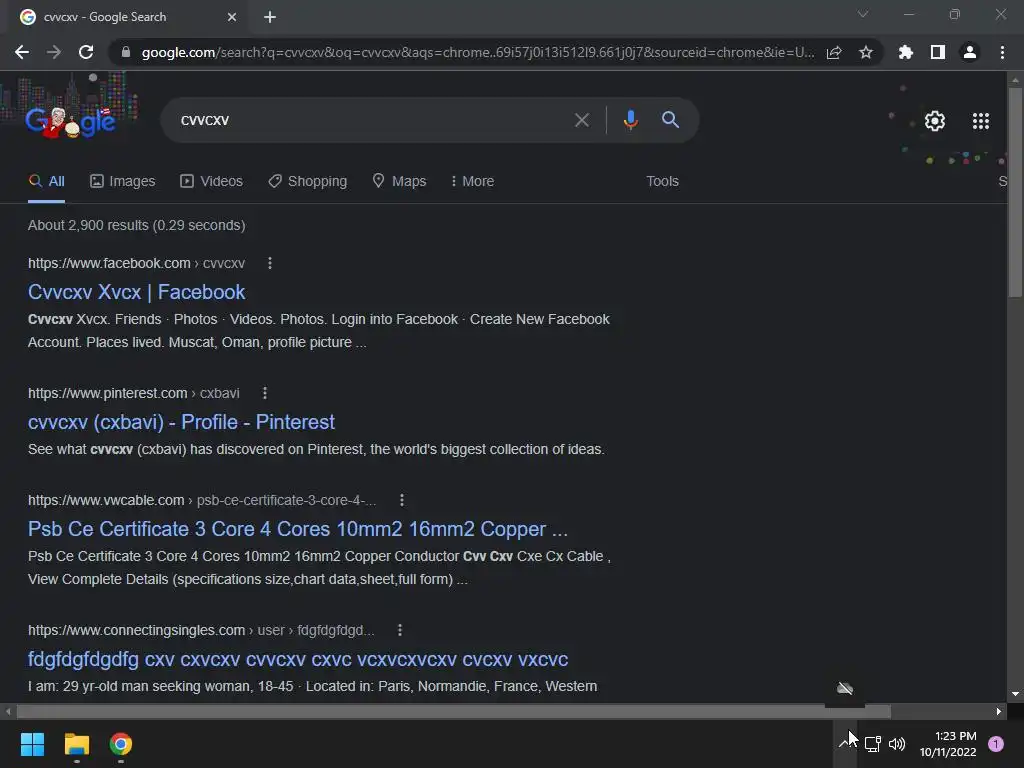Open Cvvcxv Xvcx Facebook result
The height and width of the screenshot is (768, 1024).
[x=136, y=292]
